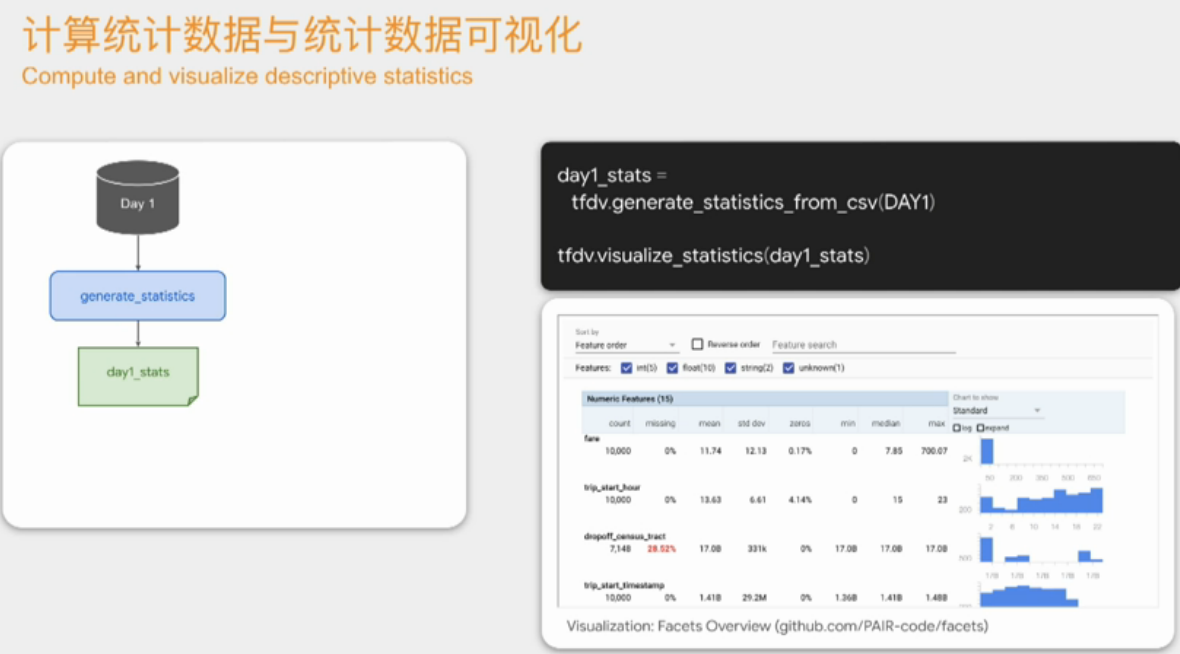
Task: Enable the log chart checkbox
Action: coord(957,428)
